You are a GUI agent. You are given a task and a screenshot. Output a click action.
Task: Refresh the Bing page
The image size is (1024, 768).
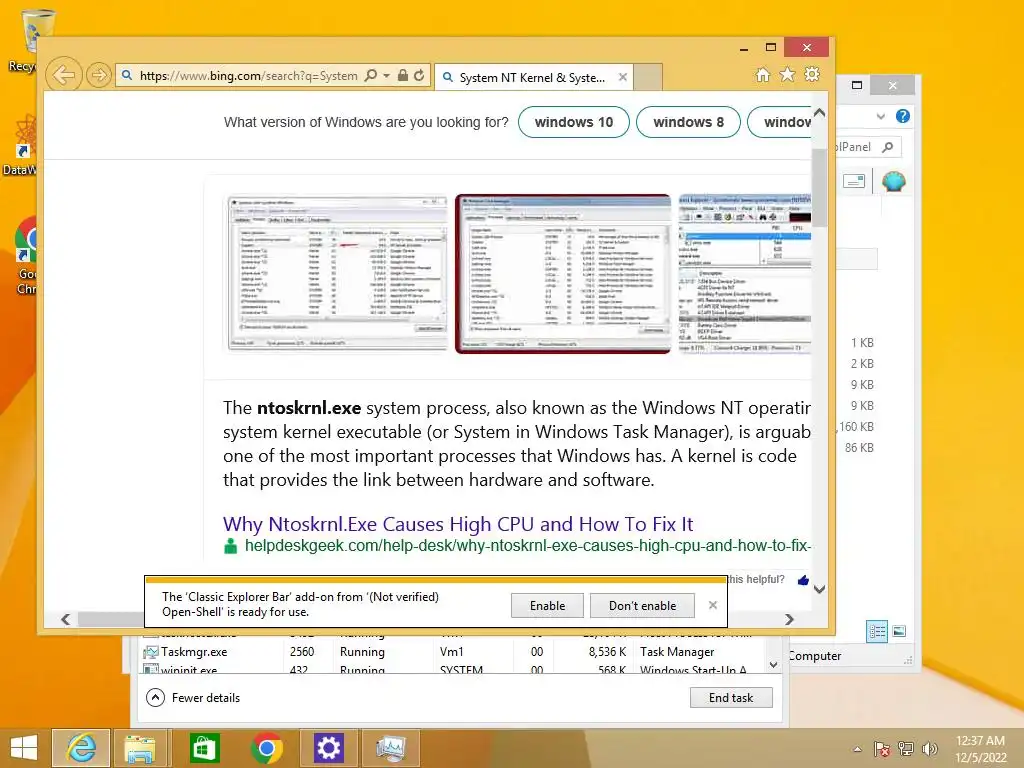tap(419, 76)
